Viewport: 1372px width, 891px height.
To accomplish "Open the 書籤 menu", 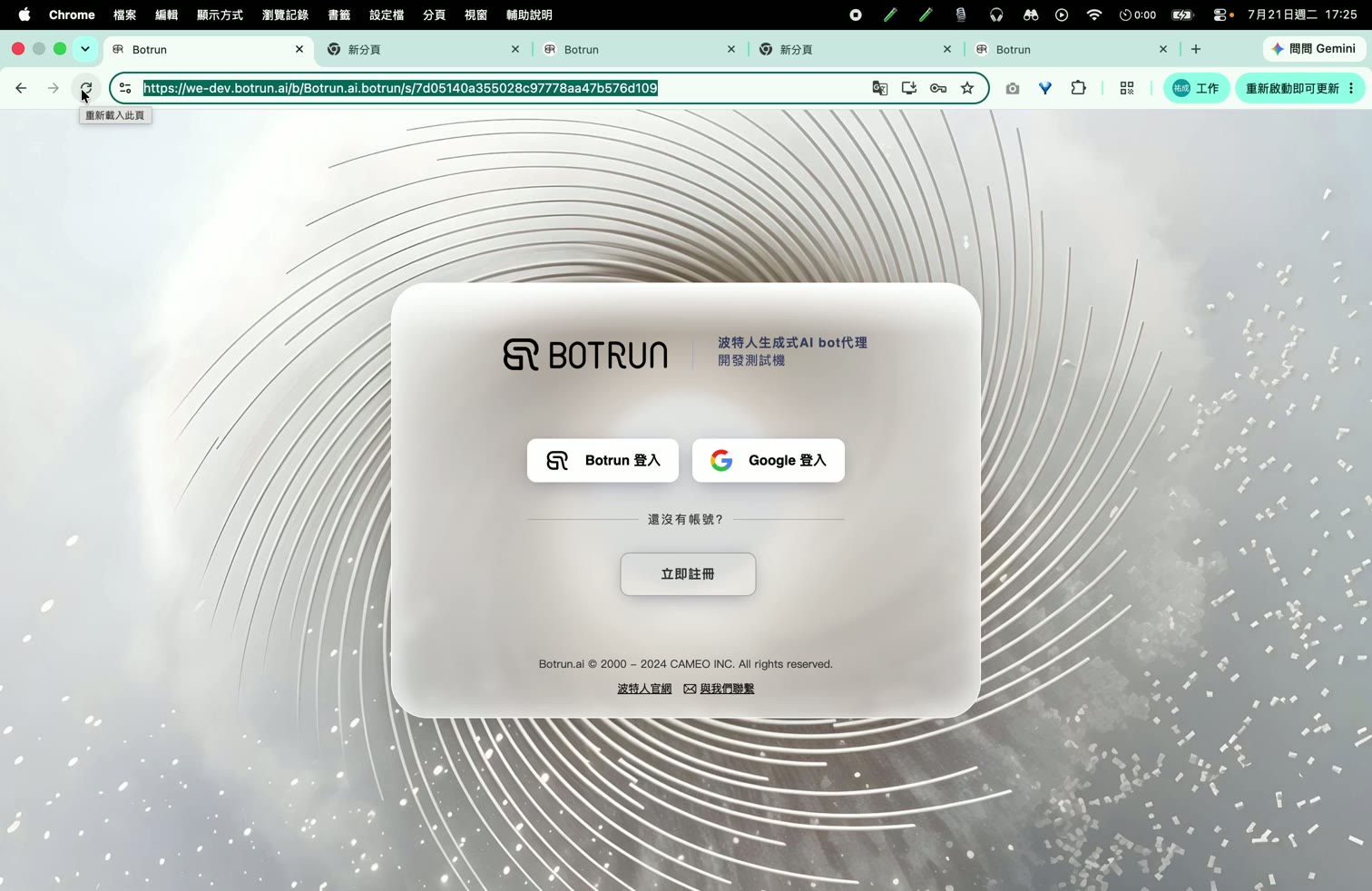I will [x=338, y=15].
